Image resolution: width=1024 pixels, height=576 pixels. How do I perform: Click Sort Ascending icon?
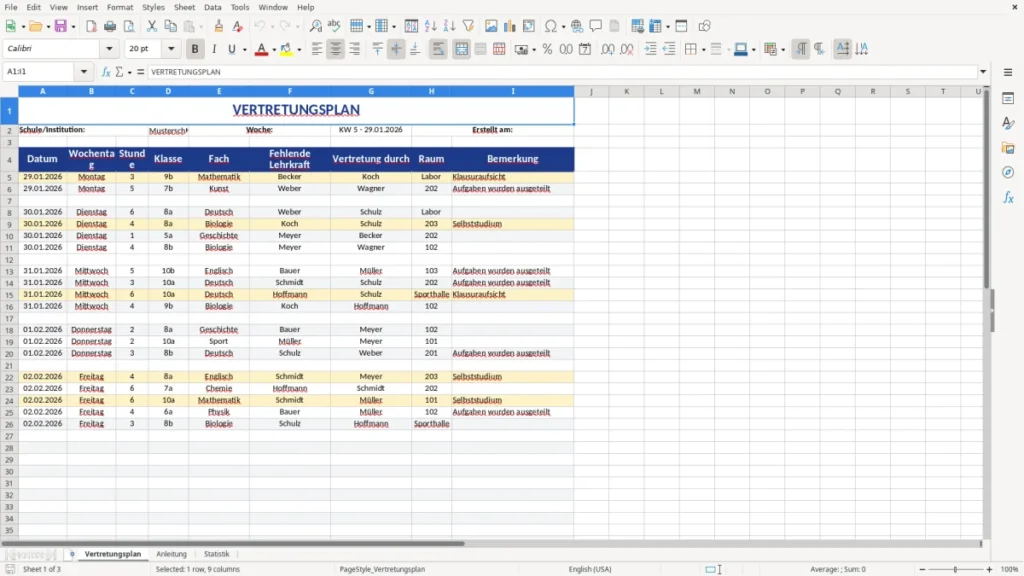(x=430, y=26)
